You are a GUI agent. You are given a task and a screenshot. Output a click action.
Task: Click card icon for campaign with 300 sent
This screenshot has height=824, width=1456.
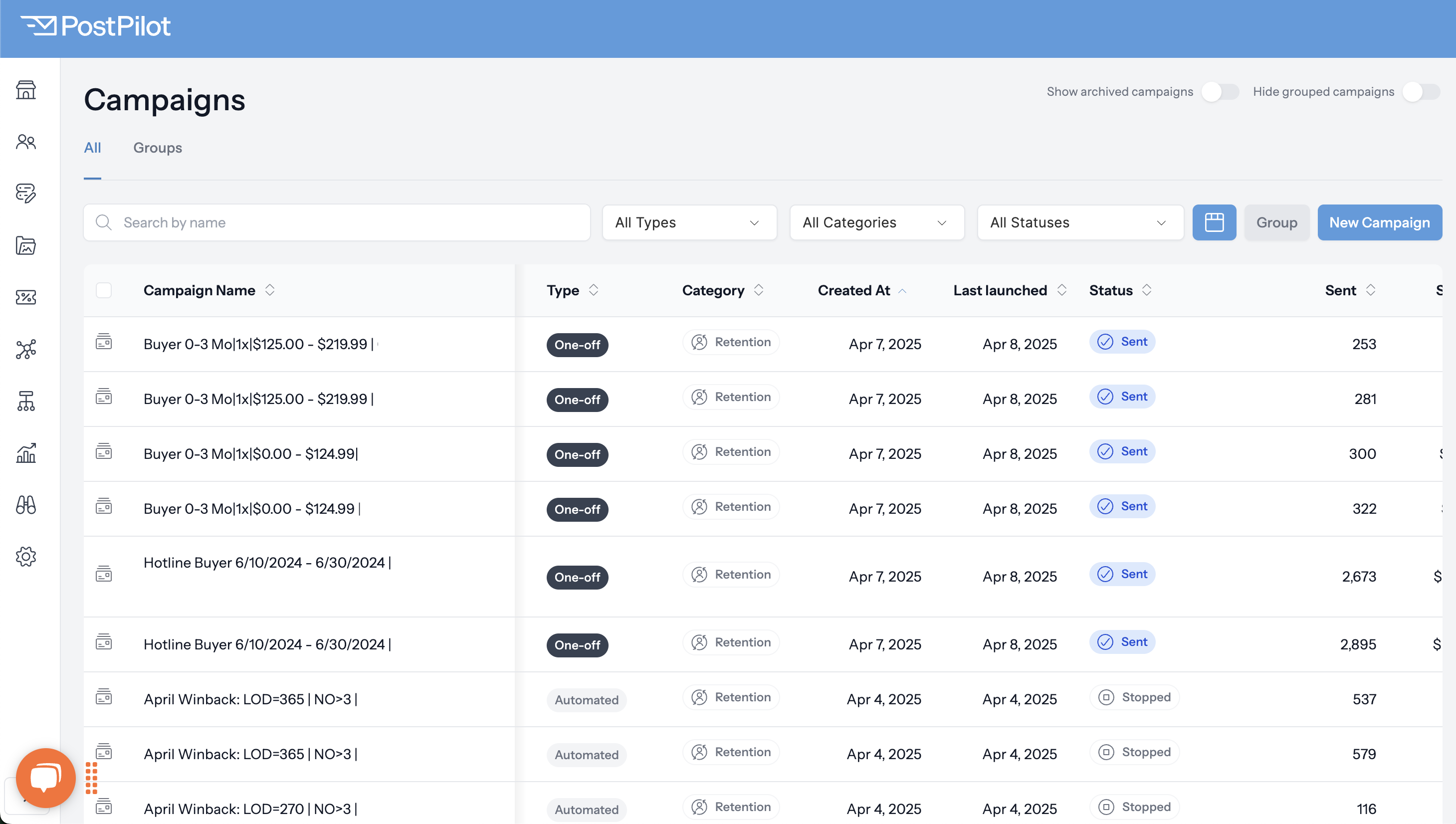coord(104,451)
